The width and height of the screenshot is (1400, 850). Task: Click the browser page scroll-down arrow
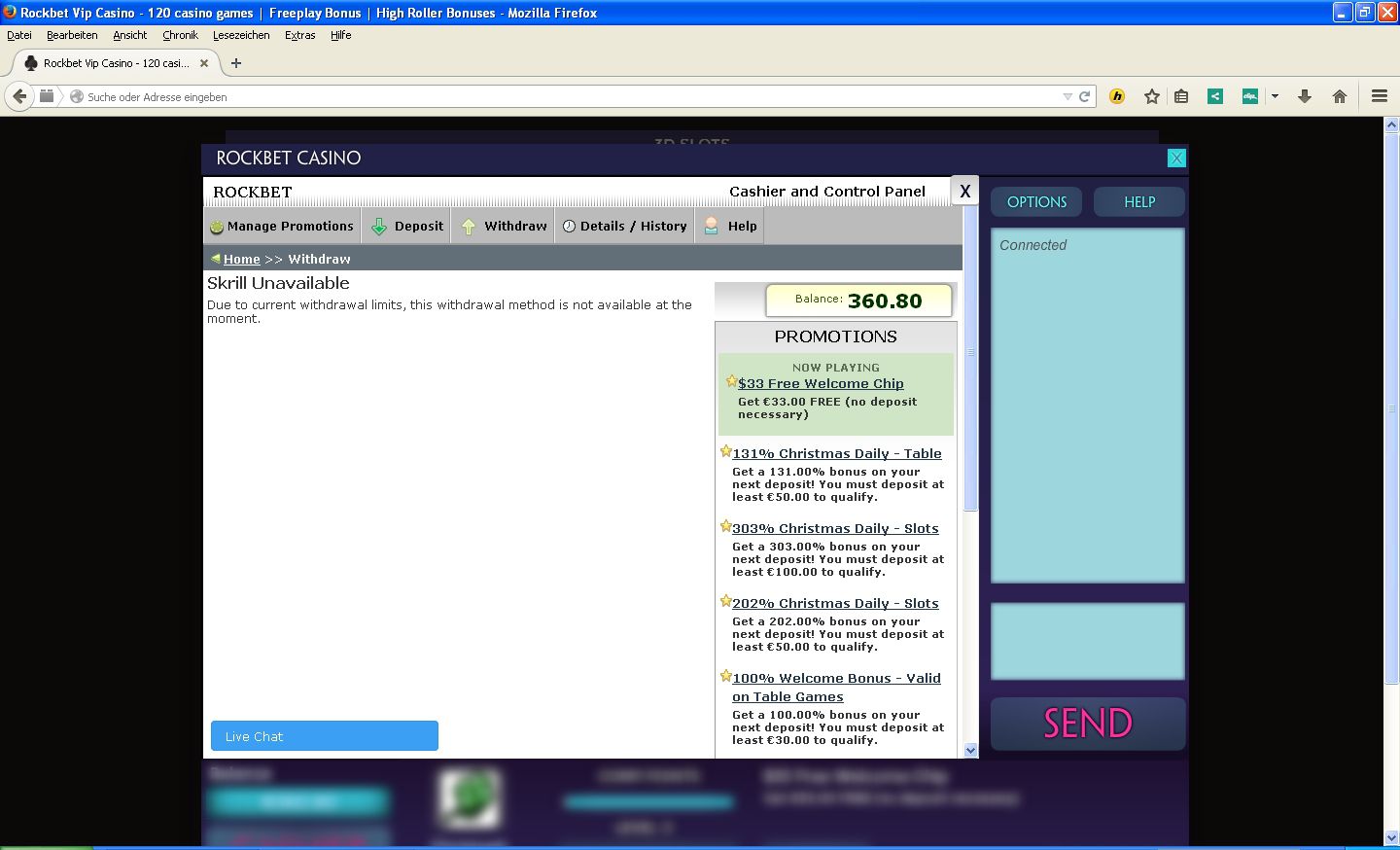(1391, 838)
